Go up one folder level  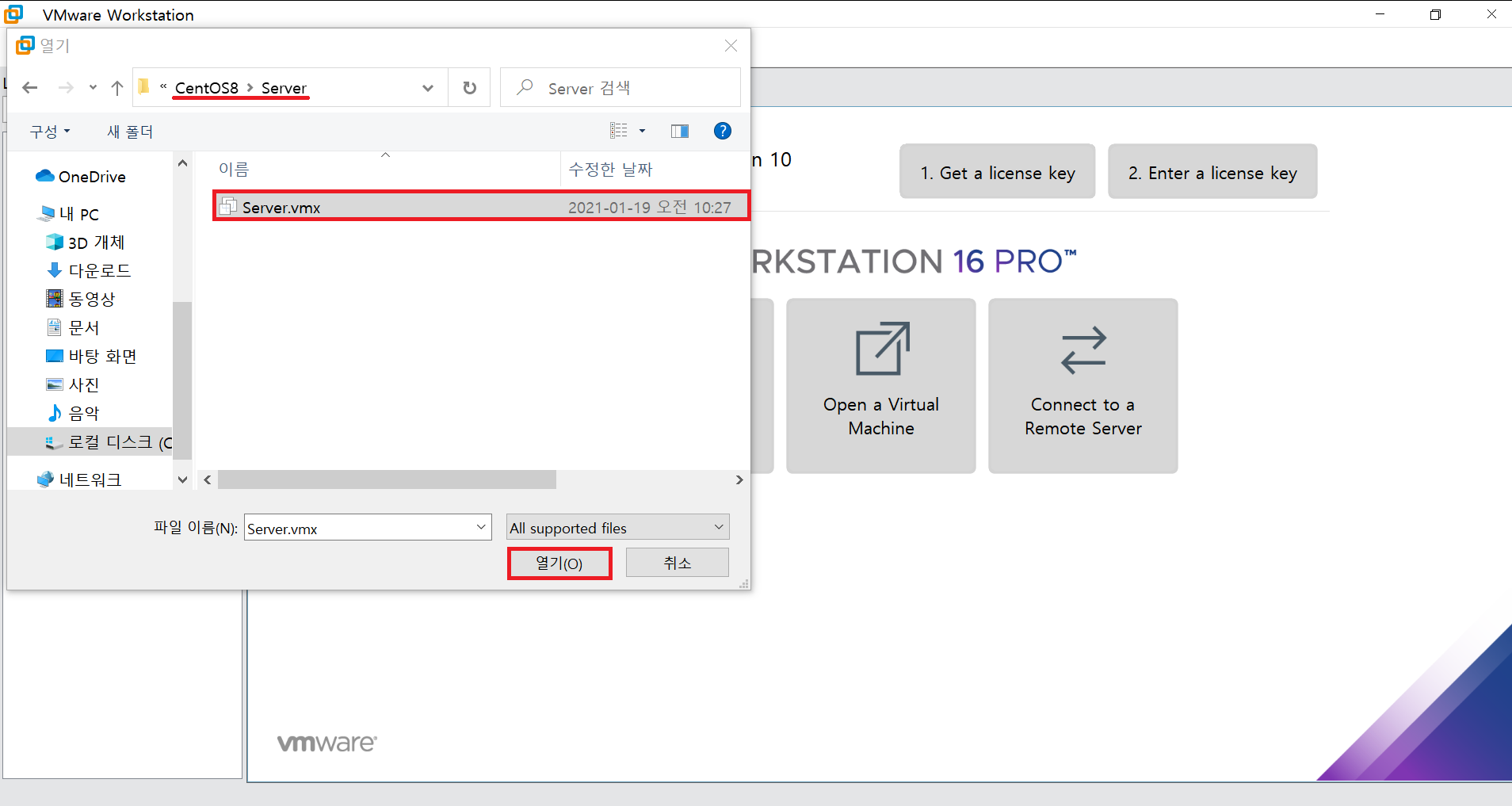coord(117,88)
